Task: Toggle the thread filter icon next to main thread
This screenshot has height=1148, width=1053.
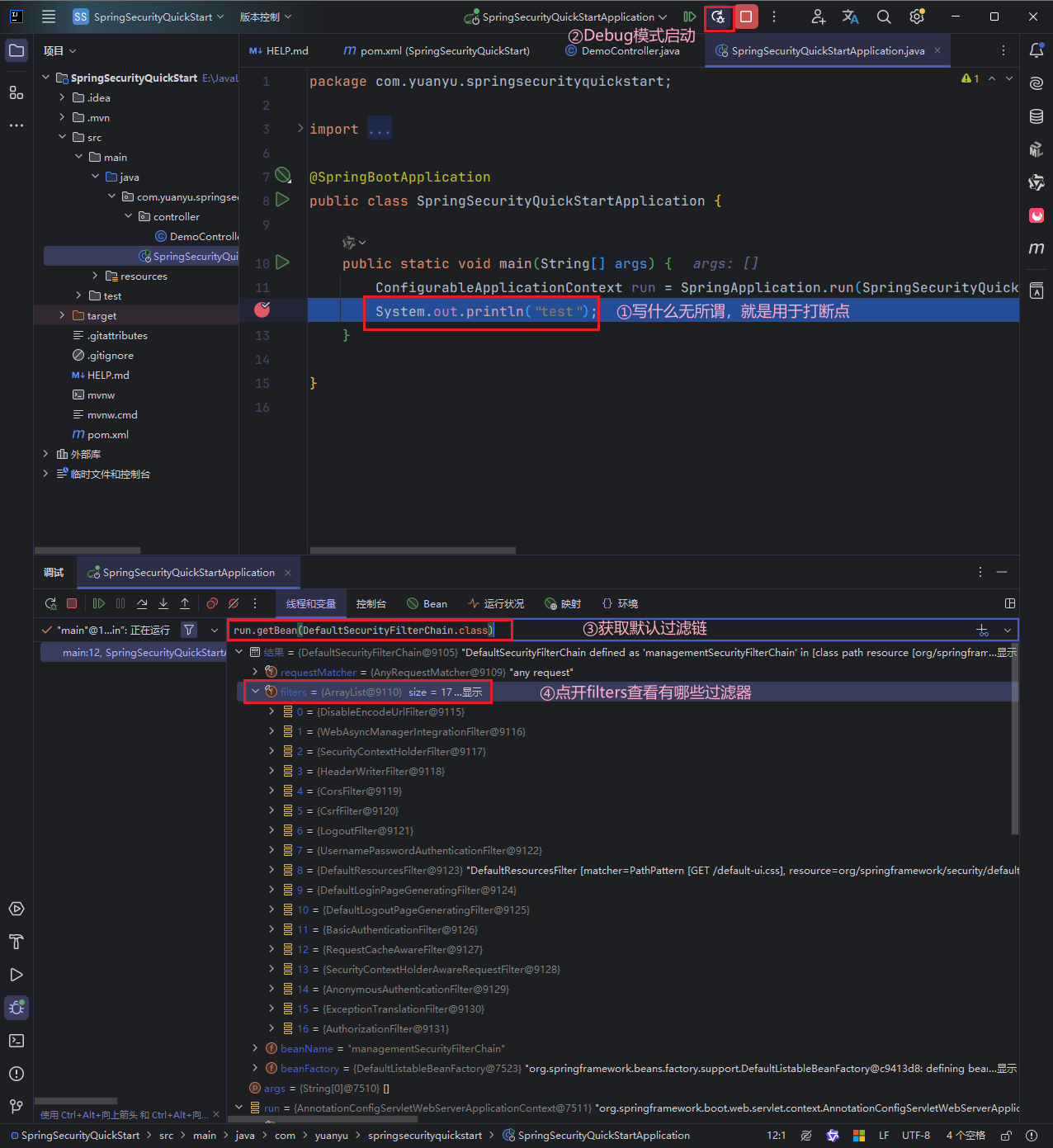Action: click(x=189, y=631)
